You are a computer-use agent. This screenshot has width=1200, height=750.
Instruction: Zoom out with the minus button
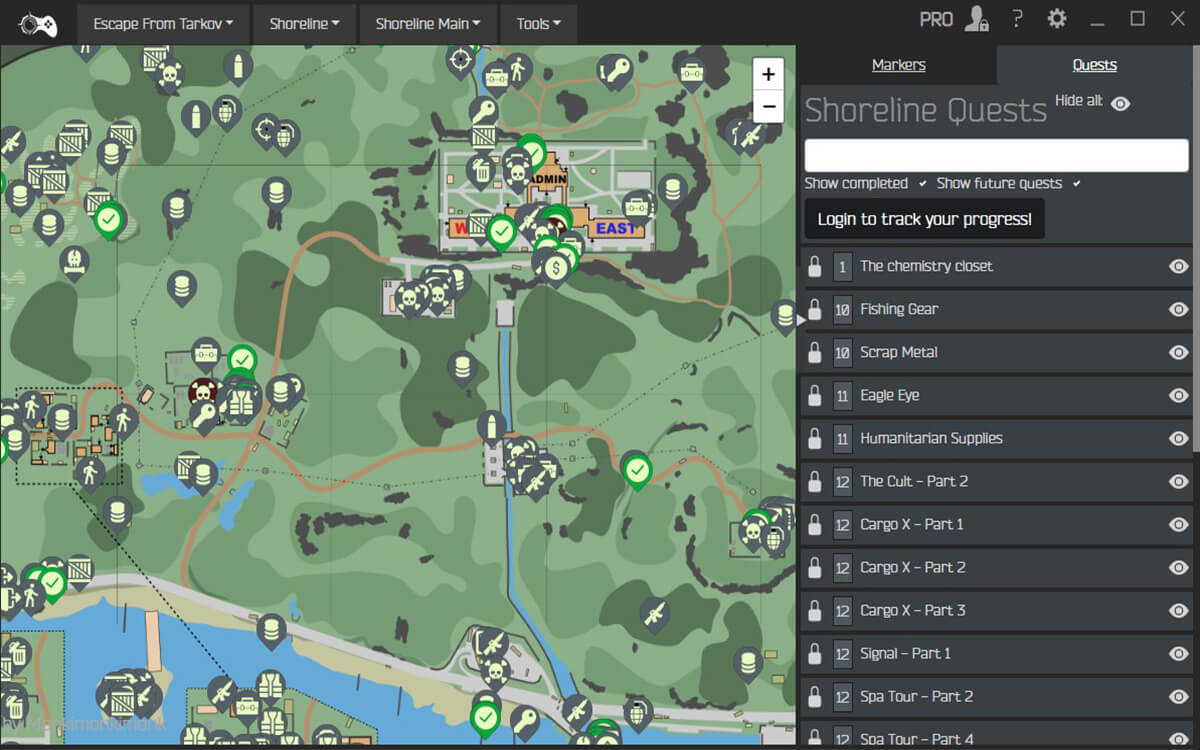click(768, 106)
